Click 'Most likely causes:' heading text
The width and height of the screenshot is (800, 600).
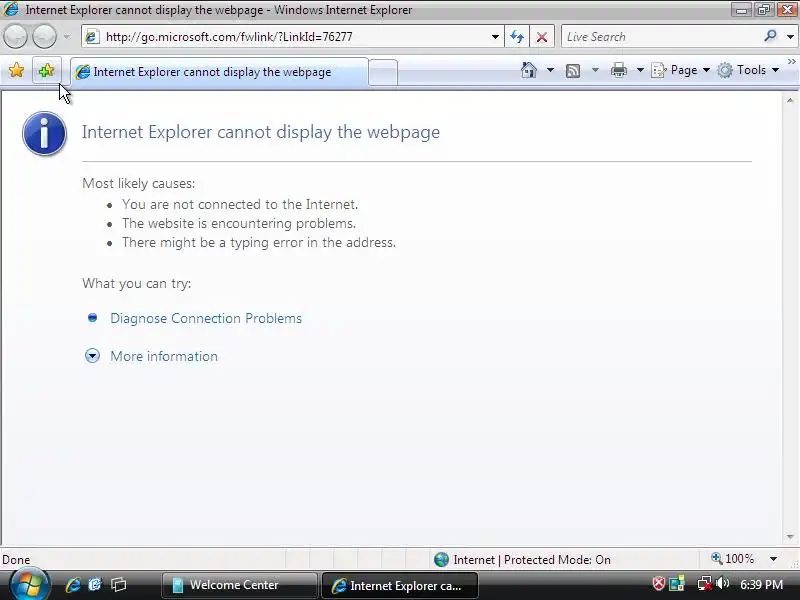pyautogui.click(x=138, y=183)
